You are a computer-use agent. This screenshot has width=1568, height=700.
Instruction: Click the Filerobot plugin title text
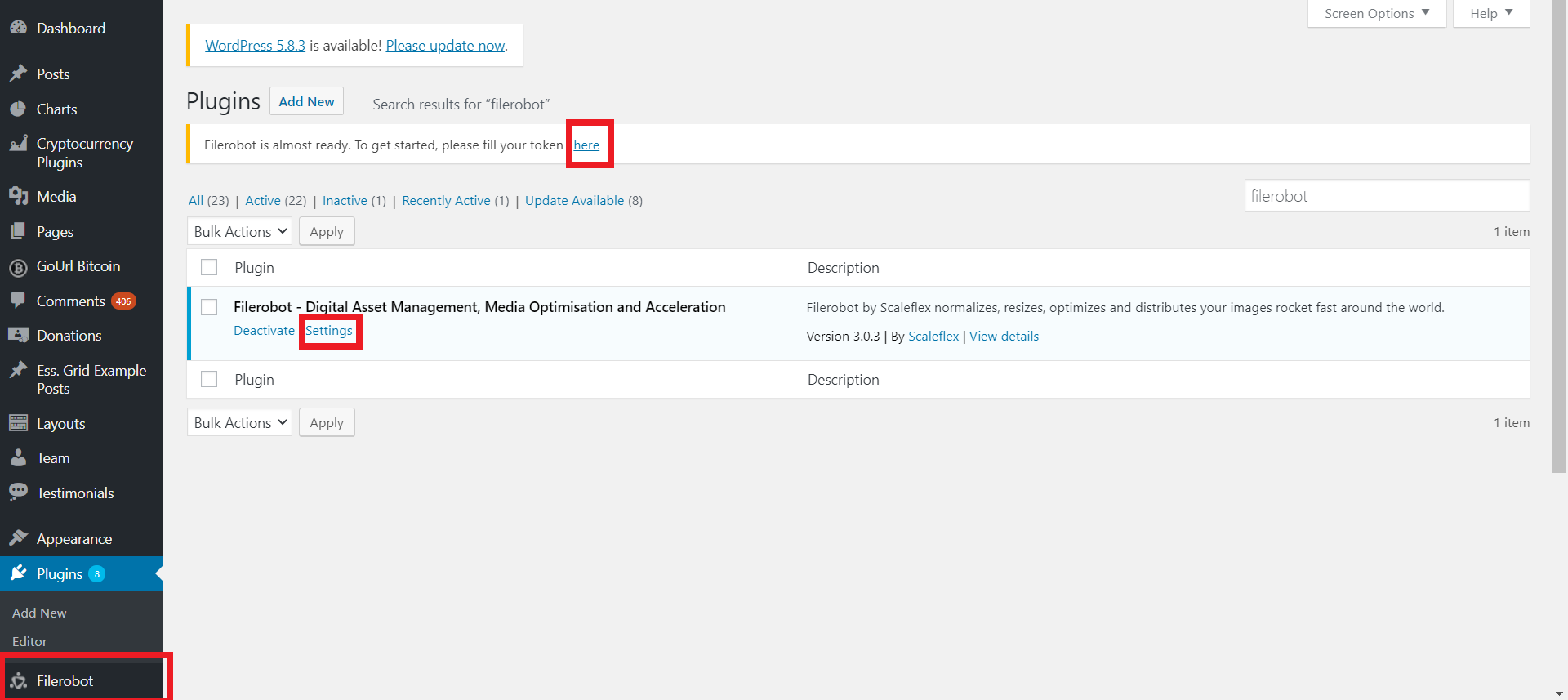[479, 306]
